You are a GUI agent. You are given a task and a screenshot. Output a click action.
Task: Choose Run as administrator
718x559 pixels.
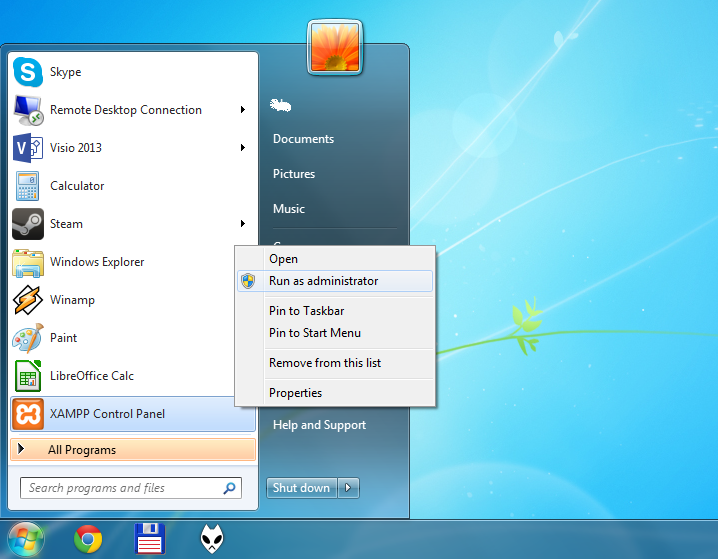(x=335, y=281)
